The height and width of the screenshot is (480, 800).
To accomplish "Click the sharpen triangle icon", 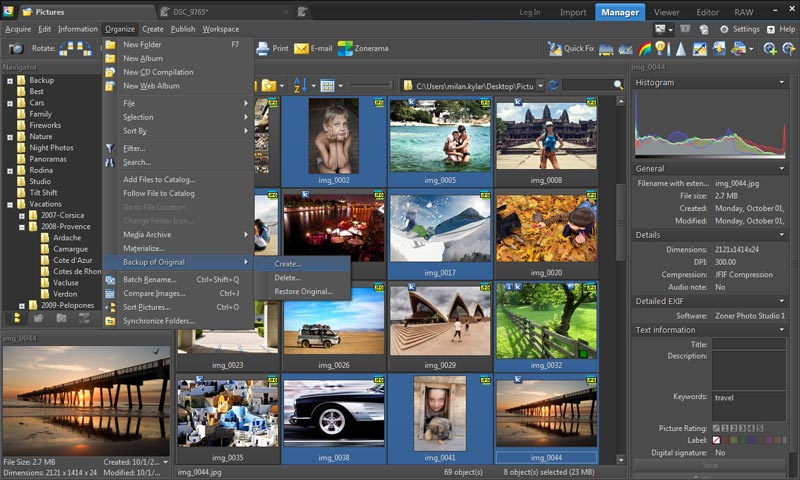I will tap(681, 48).
